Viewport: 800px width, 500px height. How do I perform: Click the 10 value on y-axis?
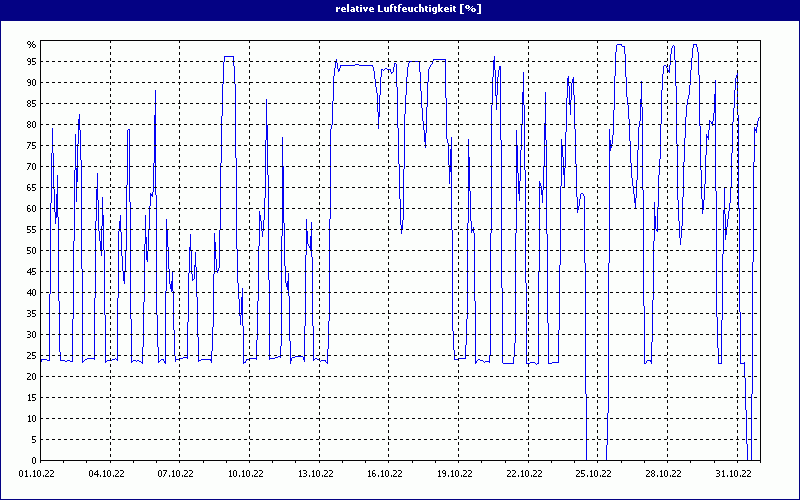[x=31, y=419]
